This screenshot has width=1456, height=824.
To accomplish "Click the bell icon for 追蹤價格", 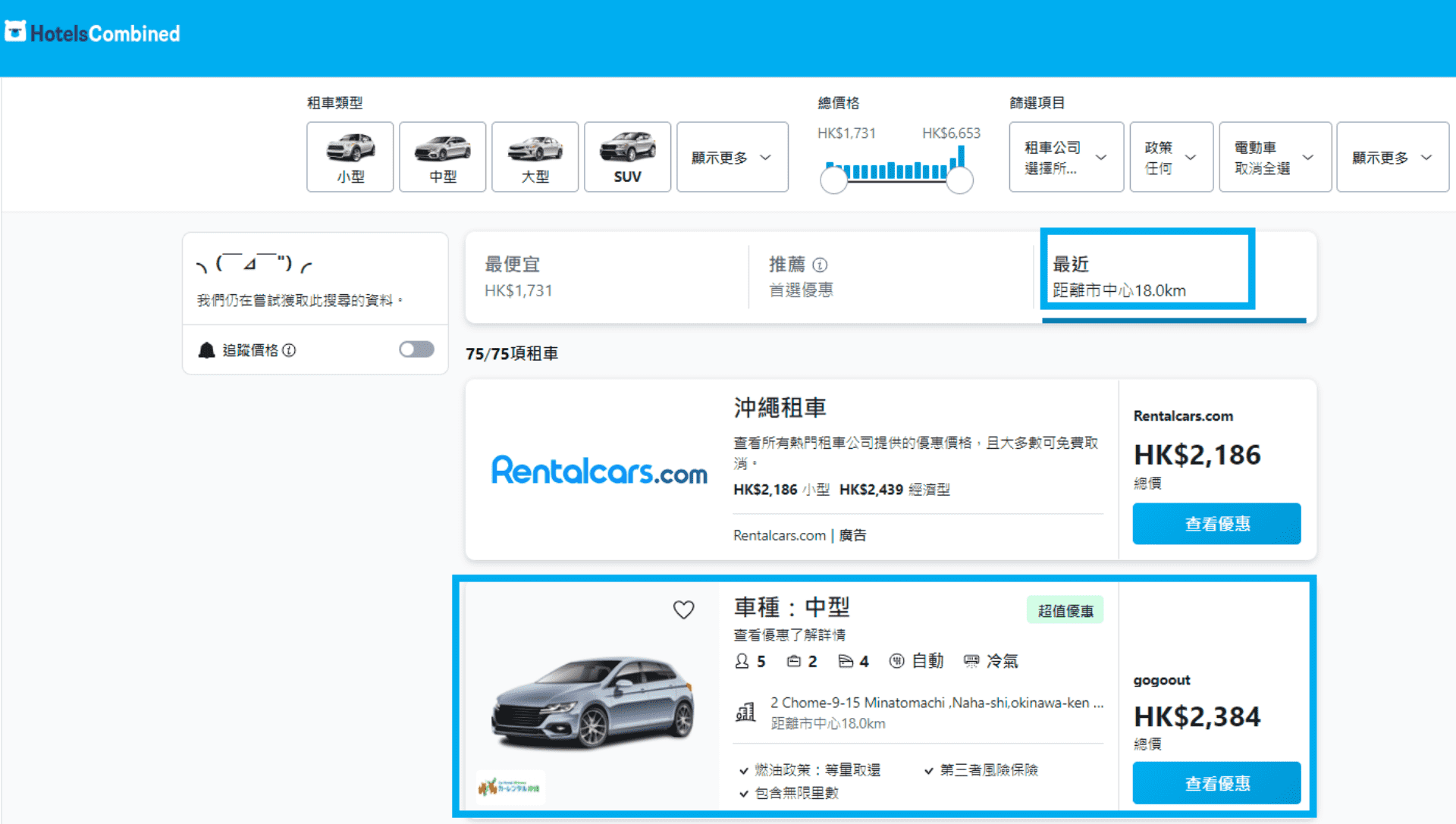I will tap(206, 349).
